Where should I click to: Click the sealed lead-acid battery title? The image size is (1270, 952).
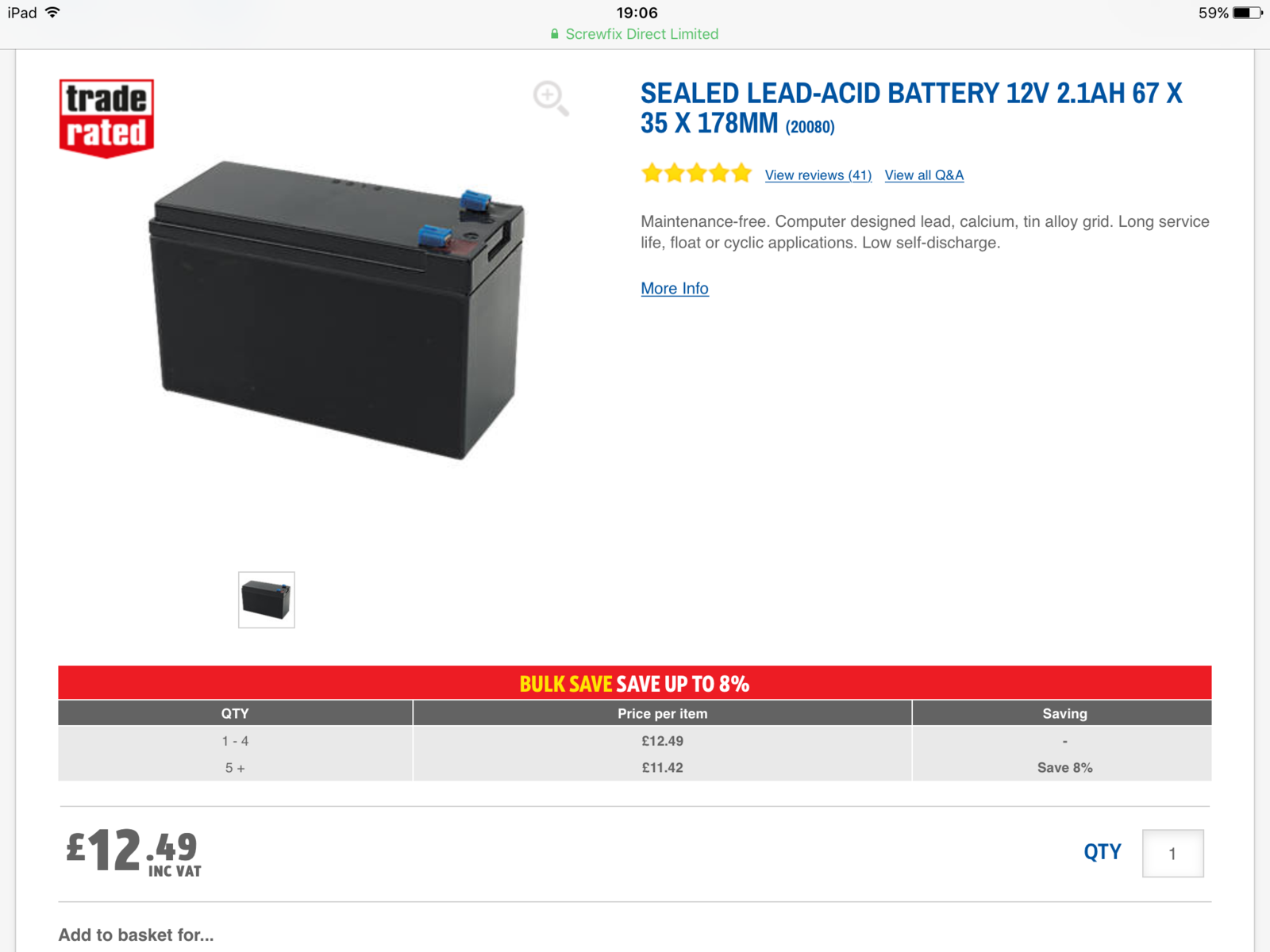[910, 108]
